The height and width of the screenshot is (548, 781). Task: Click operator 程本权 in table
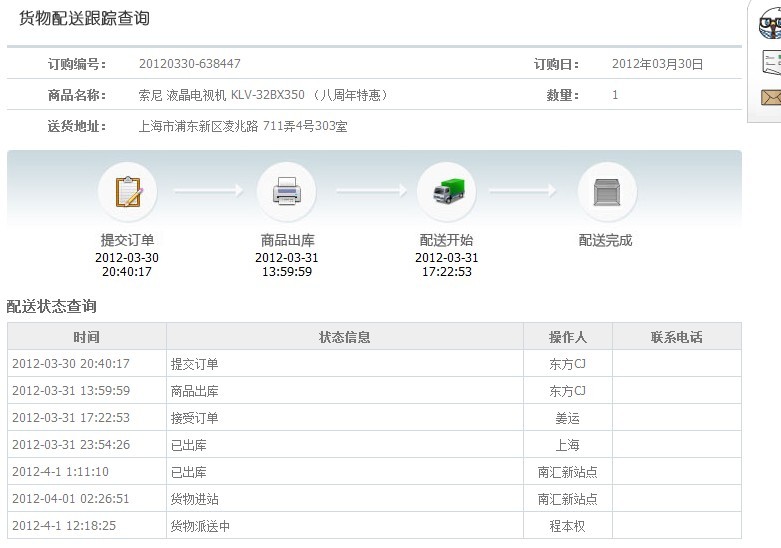coord(567,526)
